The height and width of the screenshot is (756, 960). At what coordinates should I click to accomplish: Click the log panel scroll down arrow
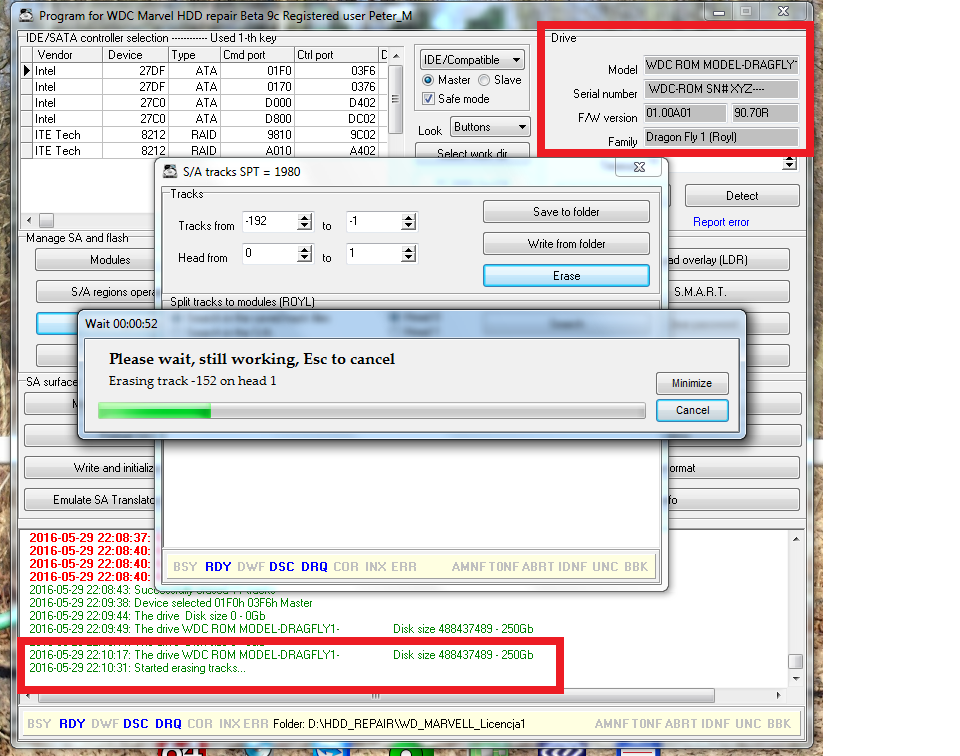tap(796, 678)
